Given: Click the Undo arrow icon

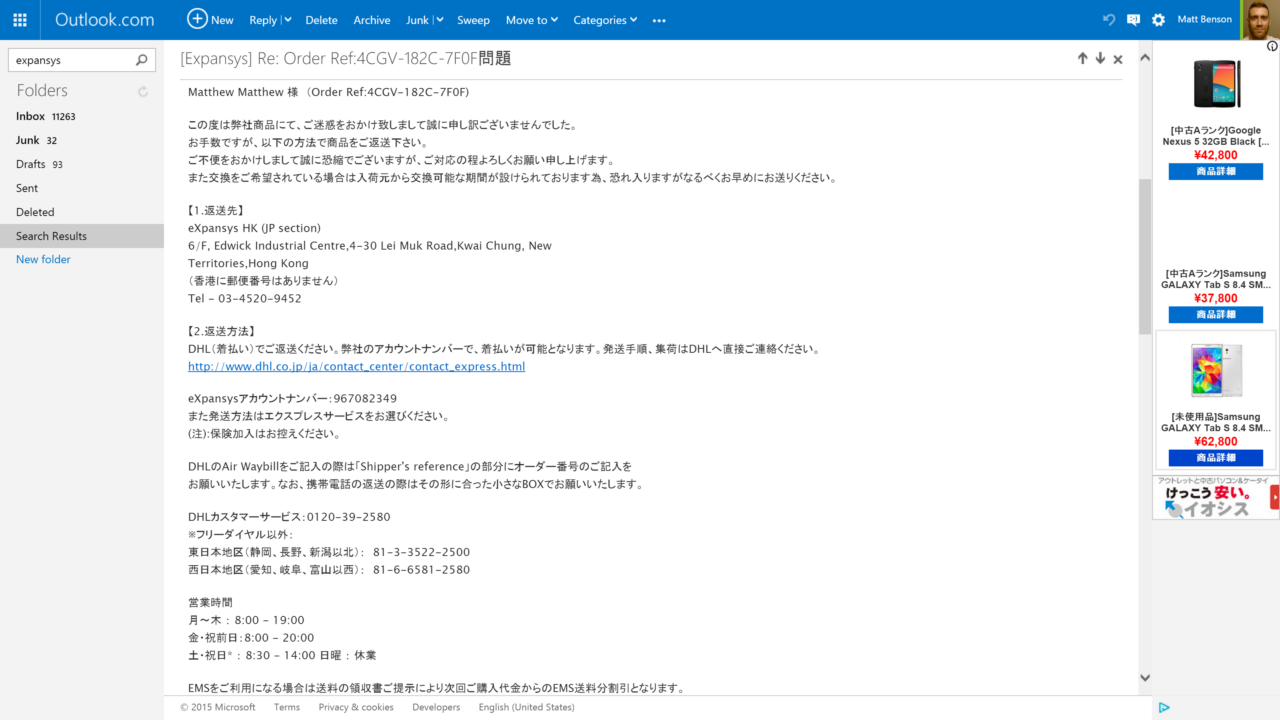Looking at the screenshot, I should click(1108, 19).
